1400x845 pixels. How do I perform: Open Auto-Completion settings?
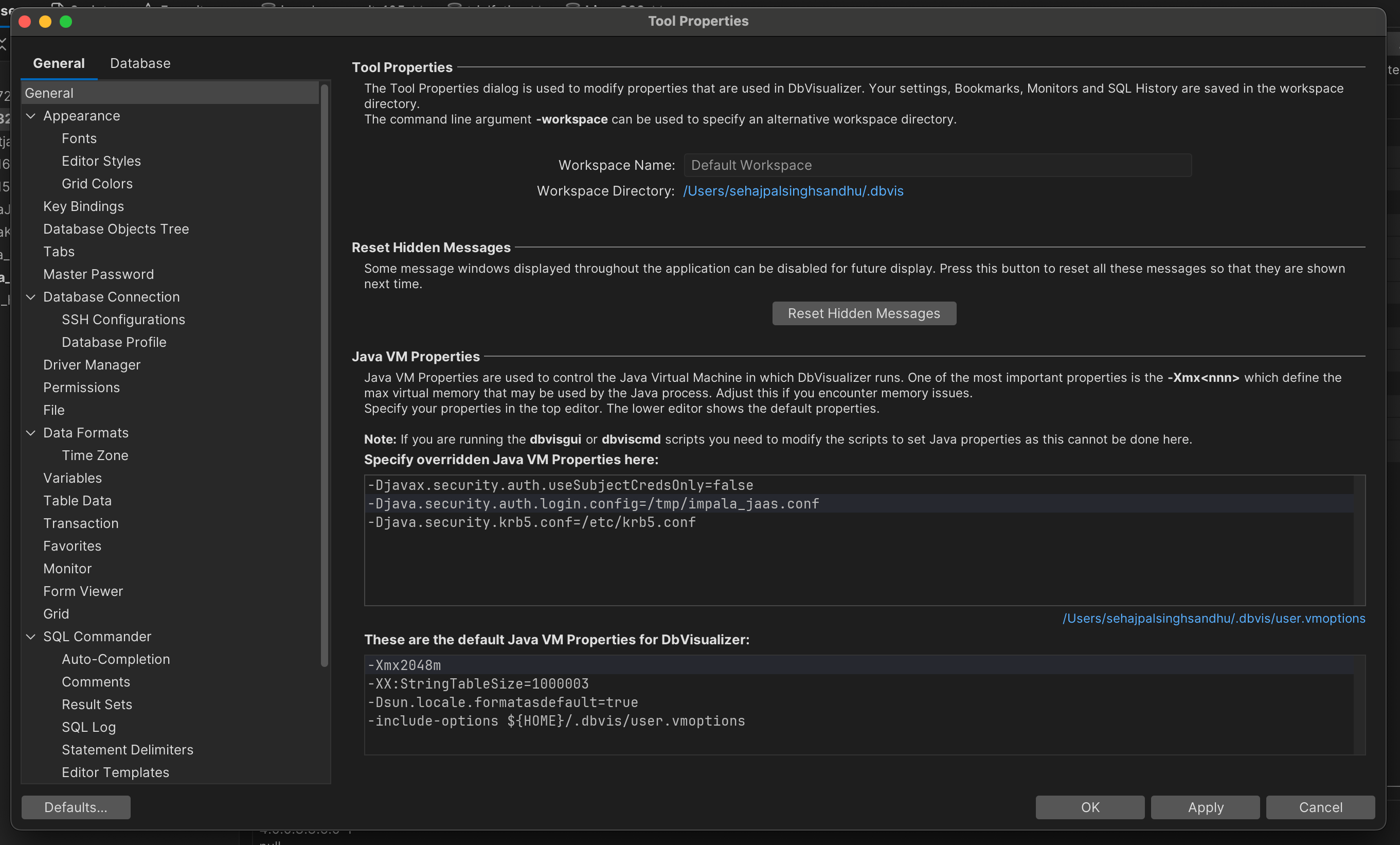pos(116,659)
